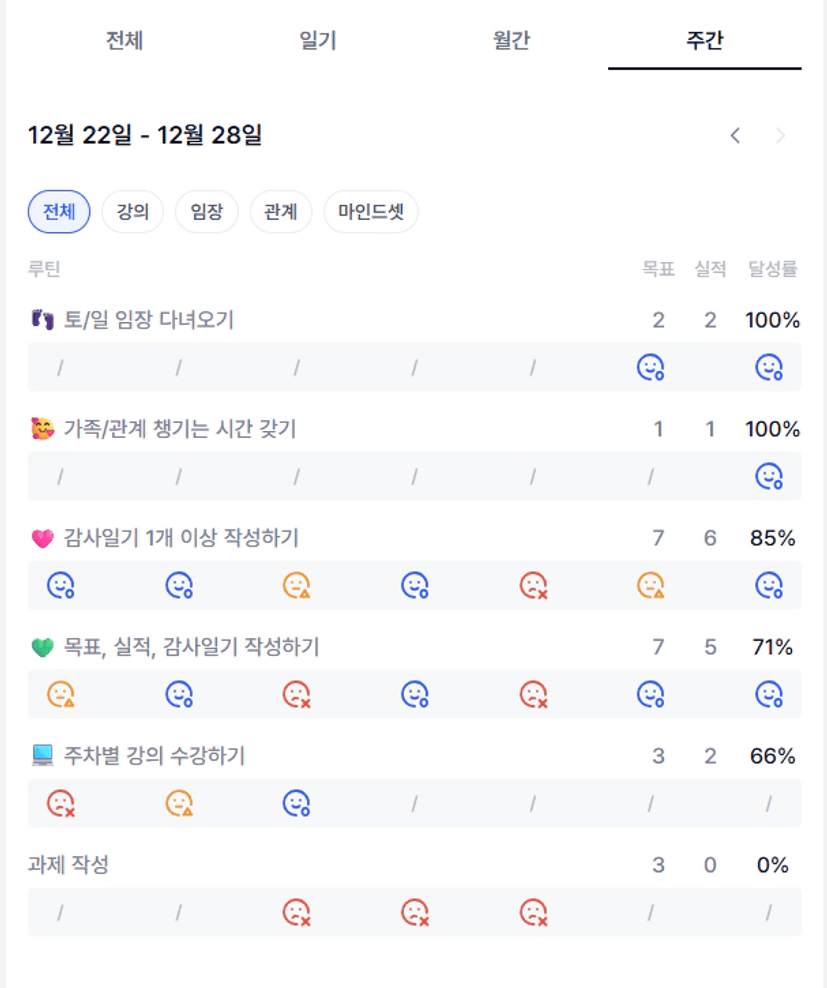The width and height of the screenshot is (827, 988).
Task: Switch to the 월간 tab
Action: [511, 41]
